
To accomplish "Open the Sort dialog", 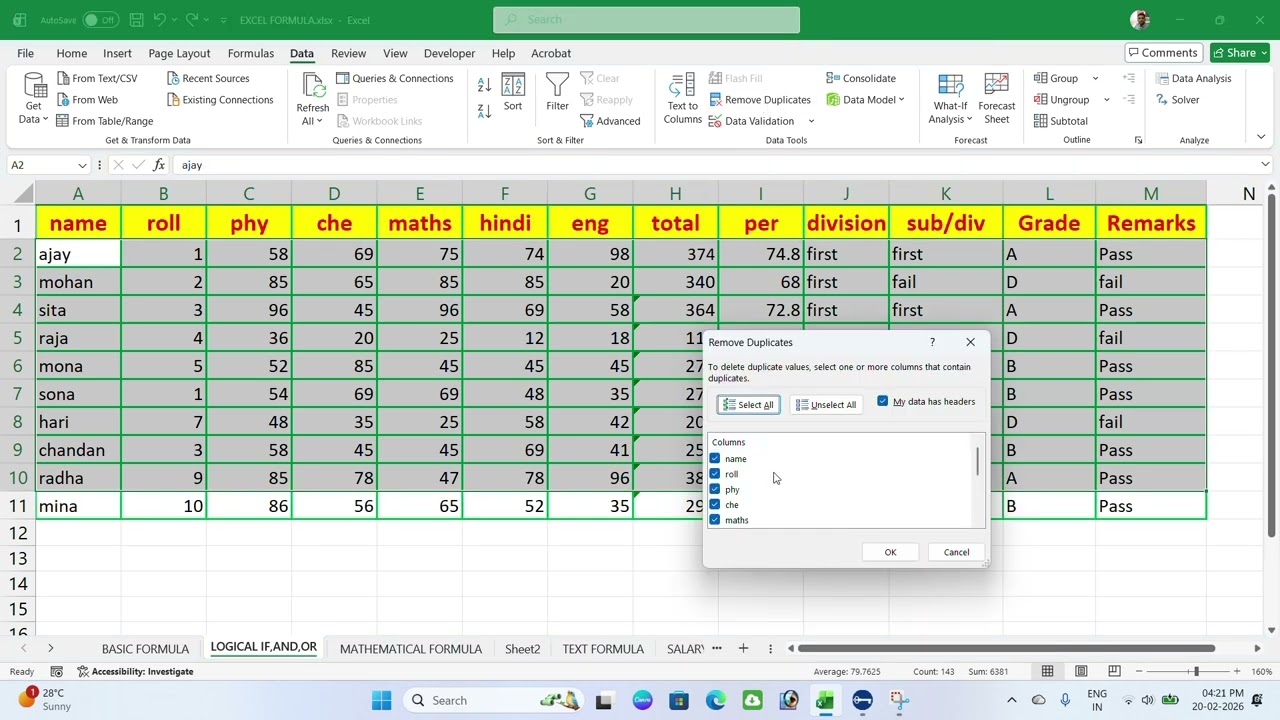I will tap(513, 92).
